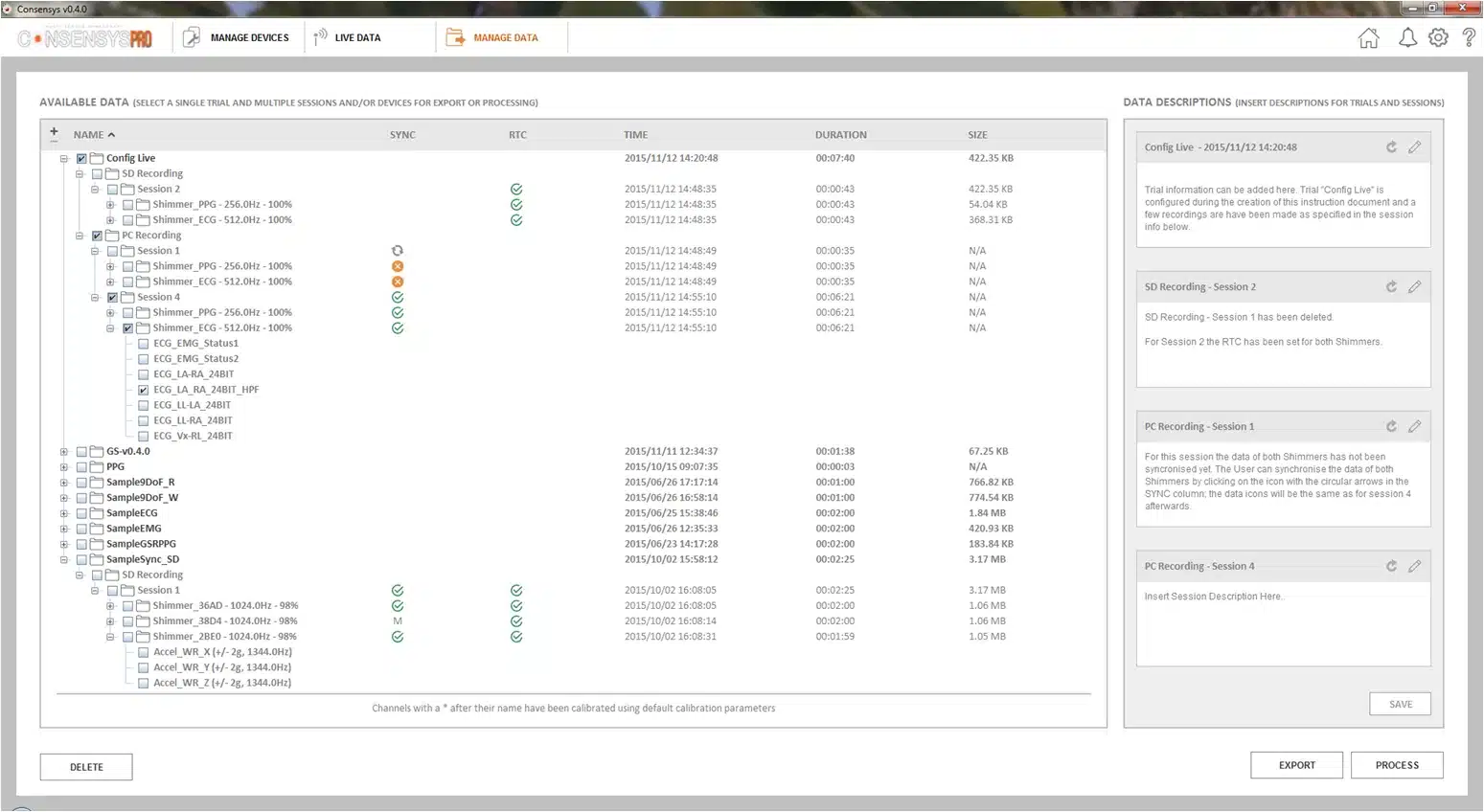
Task: Click the Delete button
Action: 86,767
